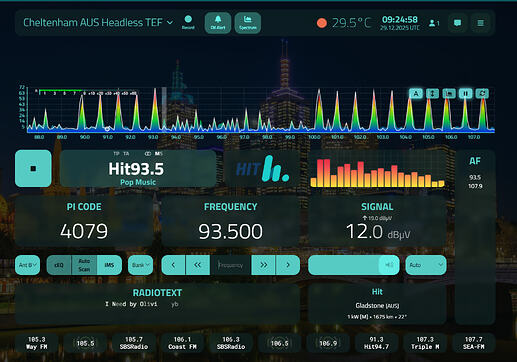Seek down with double left arrows
The image size is (517, 362).
(x=197, y=265)
